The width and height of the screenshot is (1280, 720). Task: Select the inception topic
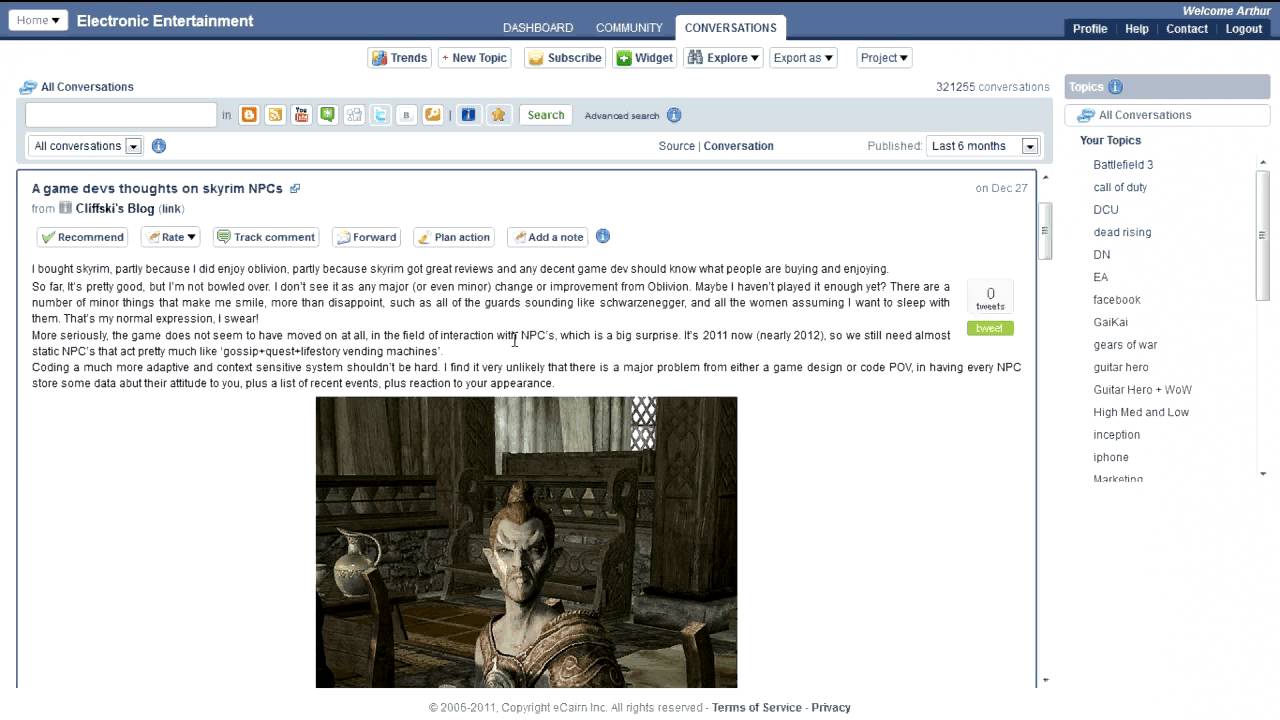click(x=1116, y=435)
